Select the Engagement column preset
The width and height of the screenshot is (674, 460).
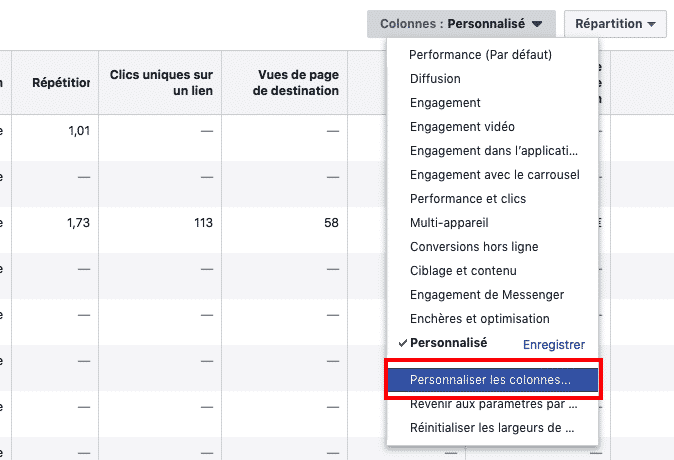[445, 103]
